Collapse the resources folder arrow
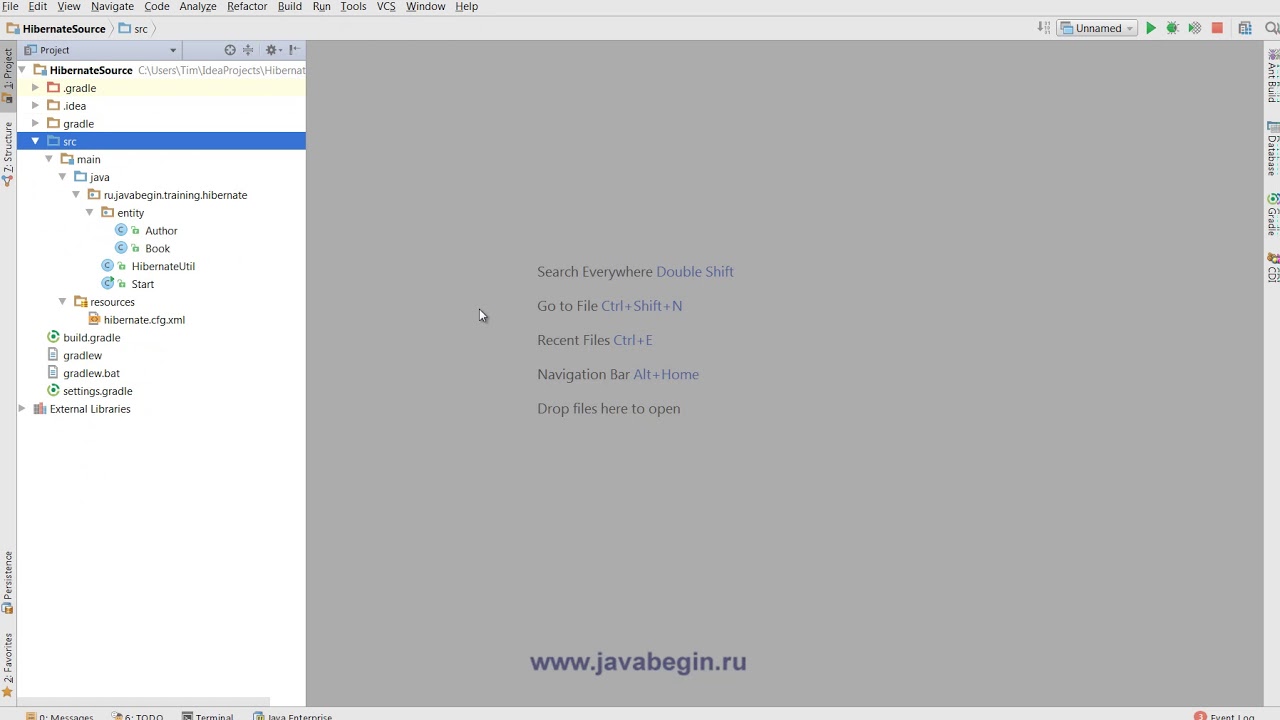Viewport: 1280px width, 720px height. [62, 302]
